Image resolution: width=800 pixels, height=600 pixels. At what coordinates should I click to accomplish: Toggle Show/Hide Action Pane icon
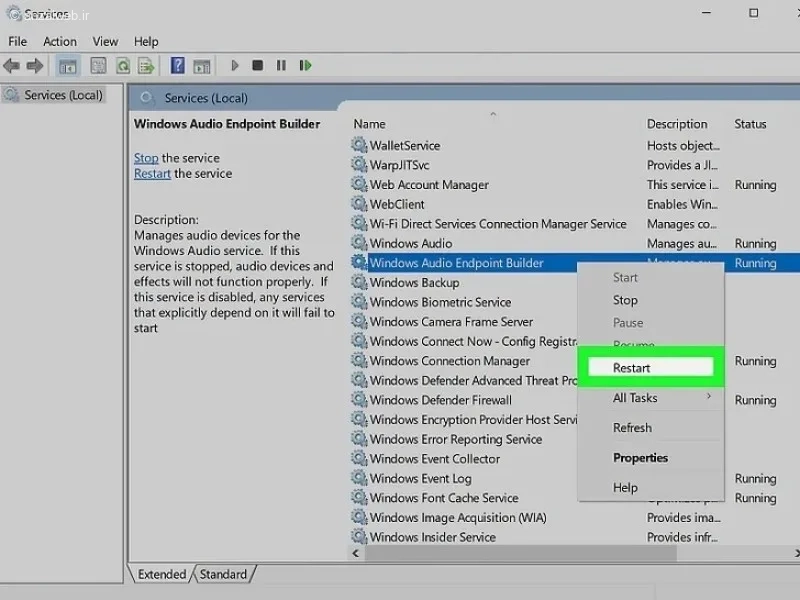(x=202, y=66)
